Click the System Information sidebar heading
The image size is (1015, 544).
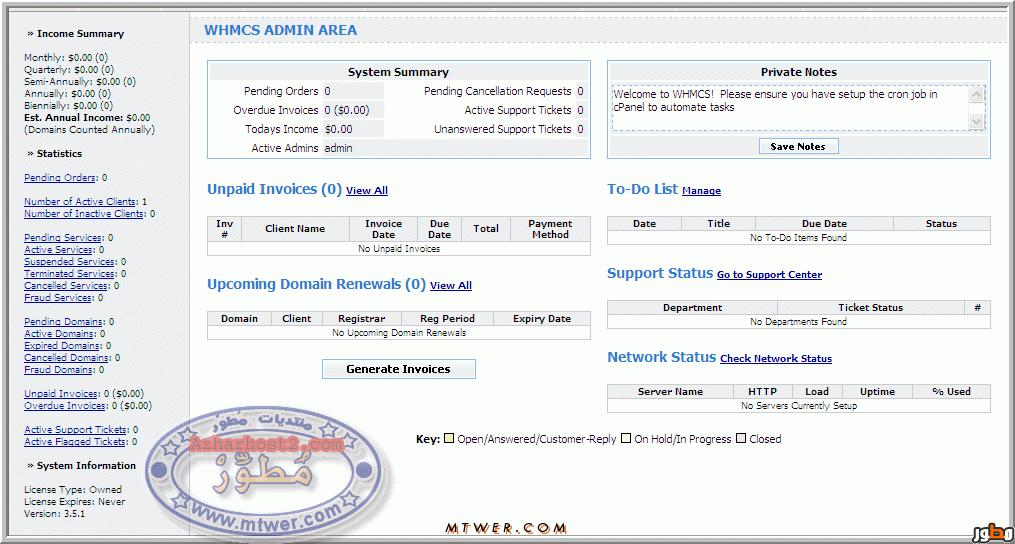tap(86, 466)
